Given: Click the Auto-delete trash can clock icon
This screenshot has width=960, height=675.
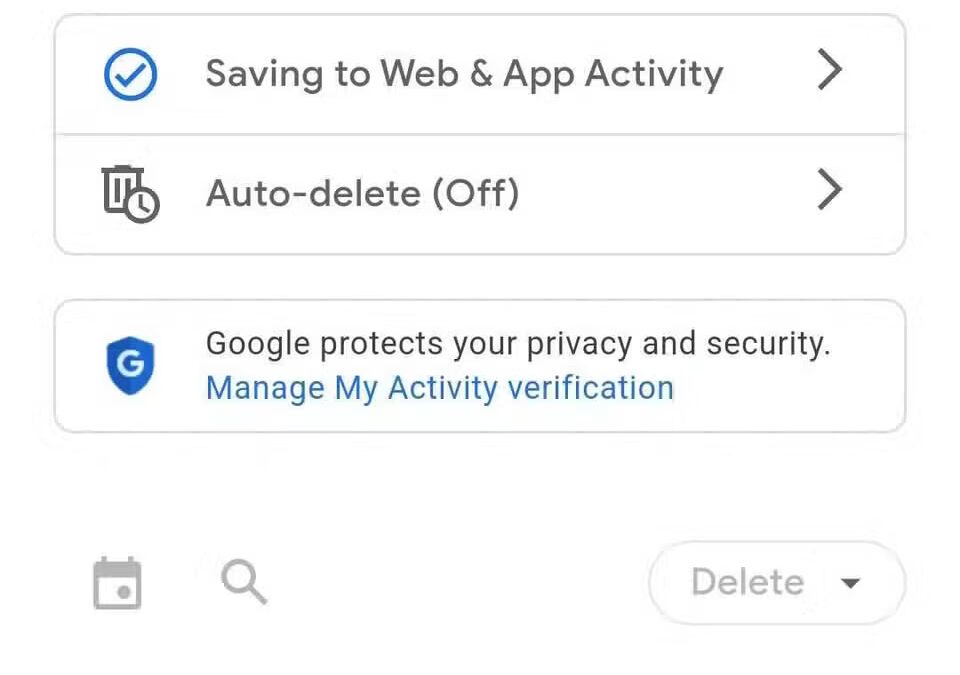Looking at the screenshot, I should [x=130, y=193].
